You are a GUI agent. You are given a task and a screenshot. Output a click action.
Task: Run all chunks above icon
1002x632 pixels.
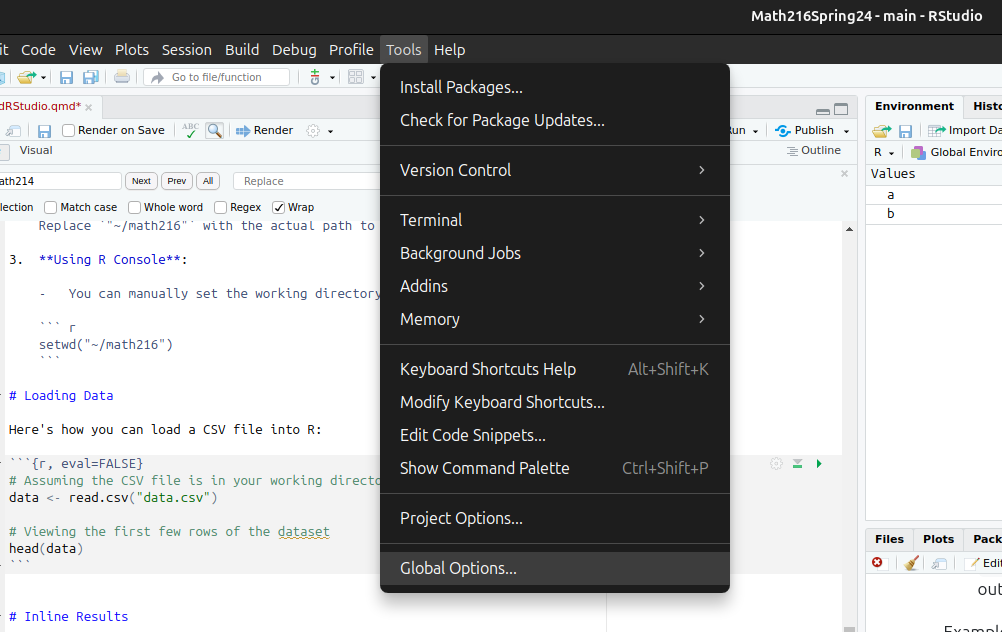(798, 464)
